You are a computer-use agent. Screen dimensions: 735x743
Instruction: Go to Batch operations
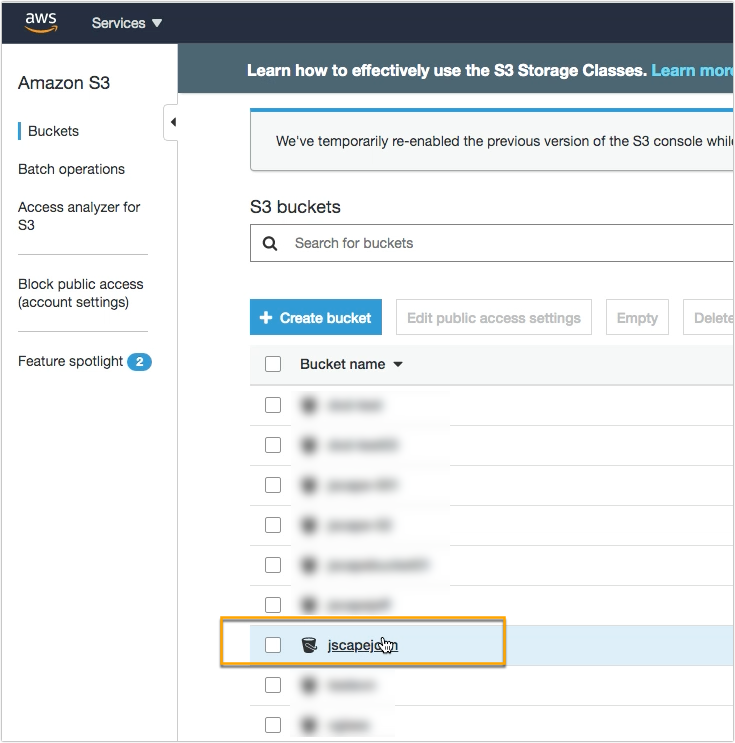[71, 169]
